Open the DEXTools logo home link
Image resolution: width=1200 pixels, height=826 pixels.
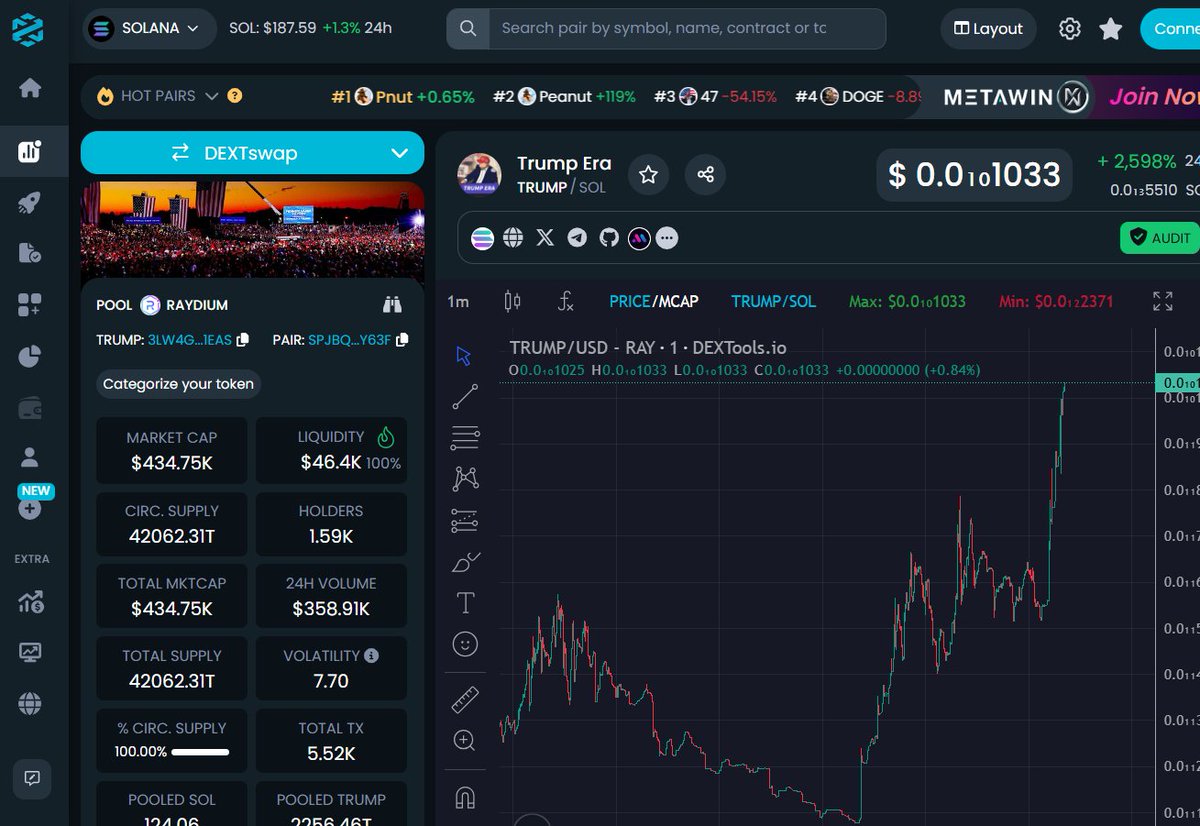28,28
